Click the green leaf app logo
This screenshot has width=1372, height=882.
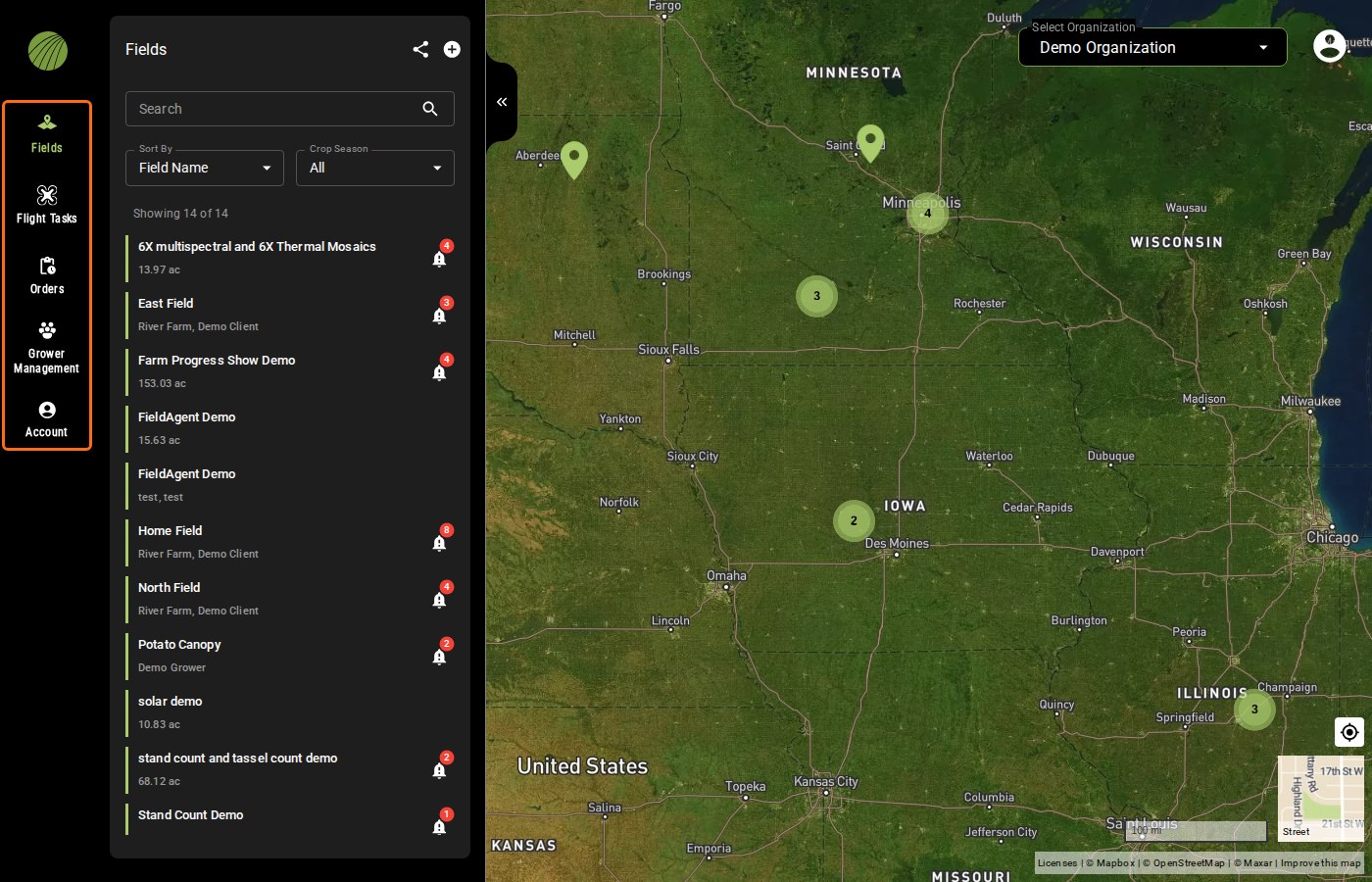click(47, 51)
